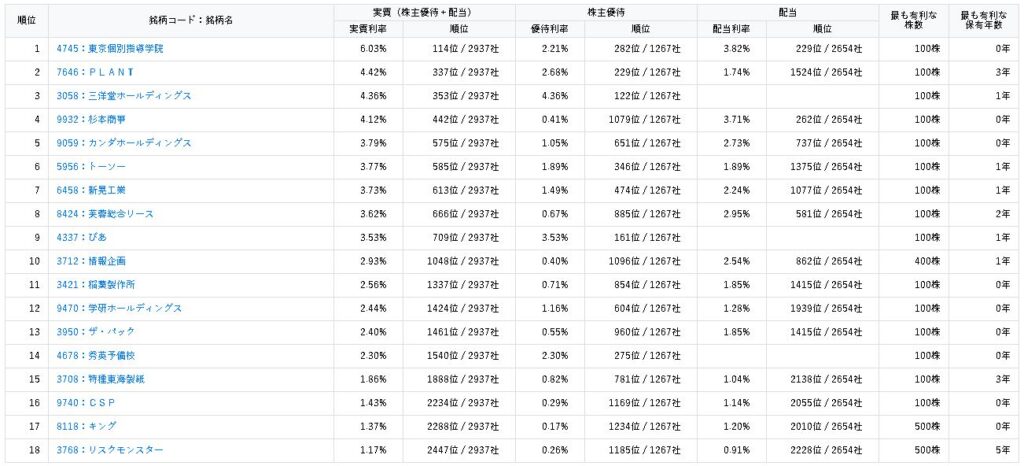Click the 9059:カンダホールディングス link
The height and width of the screenshot is (466, 1024).
click(x=124, y=143)
